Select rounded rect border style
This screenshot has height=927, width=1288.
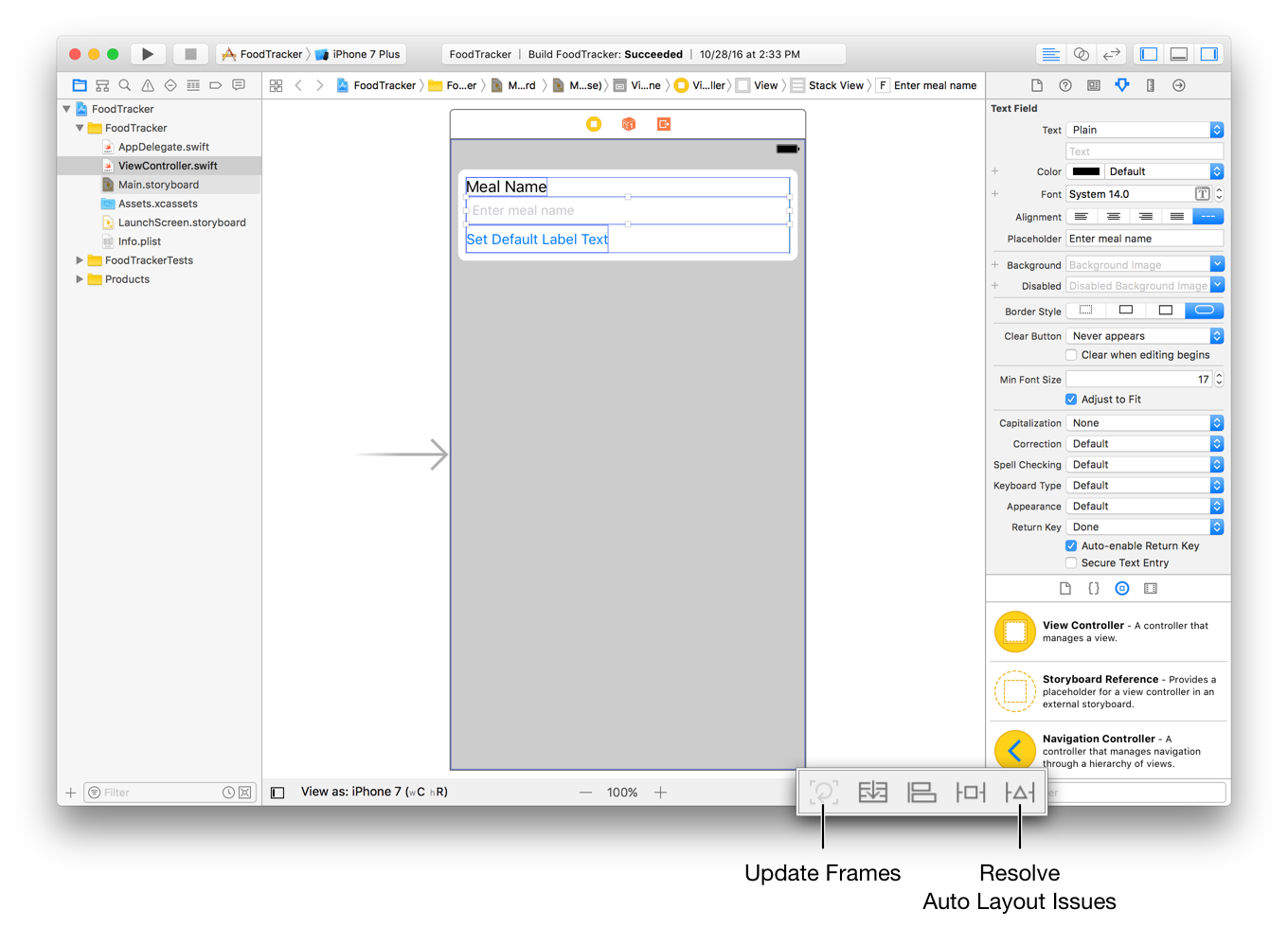tap(1205, 311)
